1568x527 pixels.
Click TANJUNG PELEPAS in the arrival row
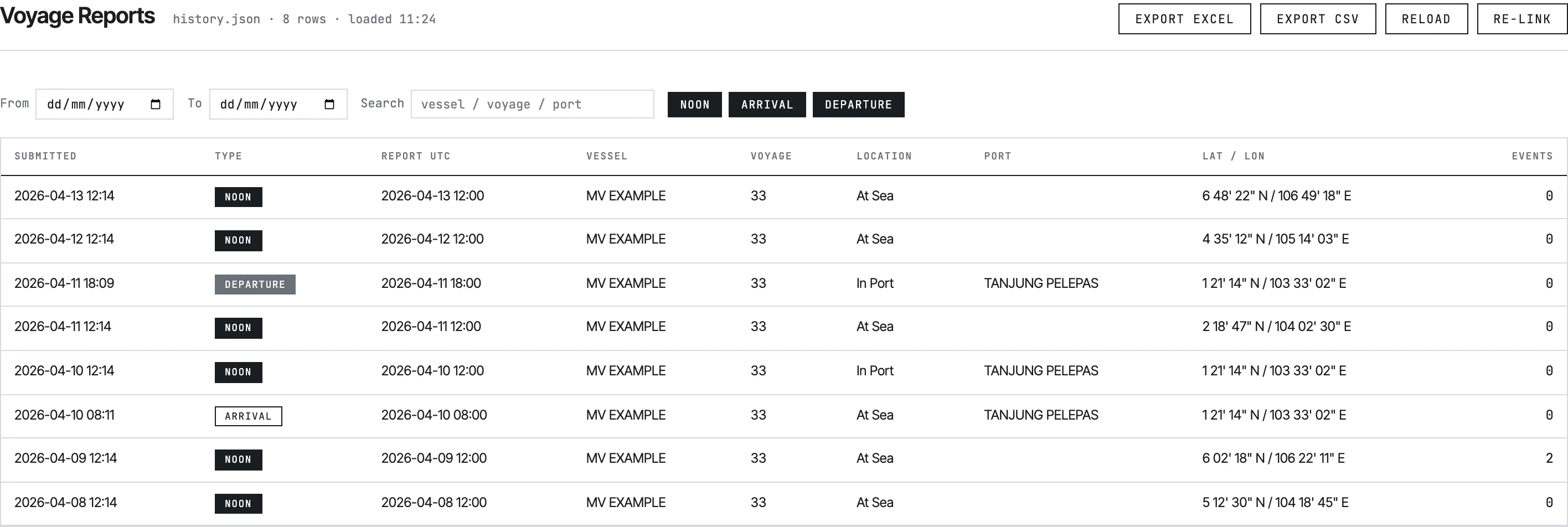(x=1041, y=415)
